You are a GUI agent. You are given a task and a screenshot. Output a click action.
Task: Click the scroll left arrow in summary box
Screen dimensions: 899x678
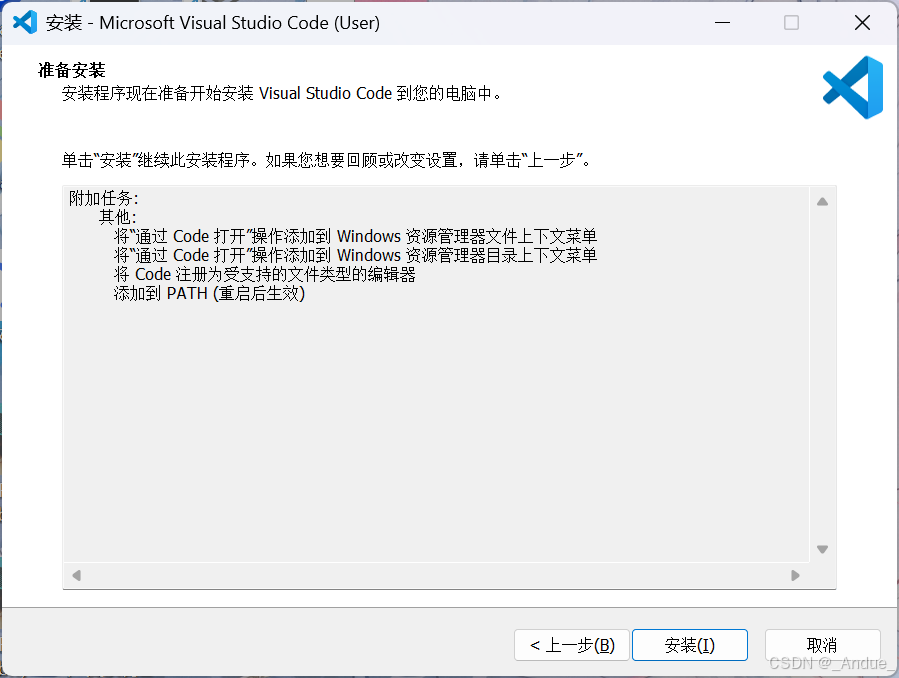(76, 575)
